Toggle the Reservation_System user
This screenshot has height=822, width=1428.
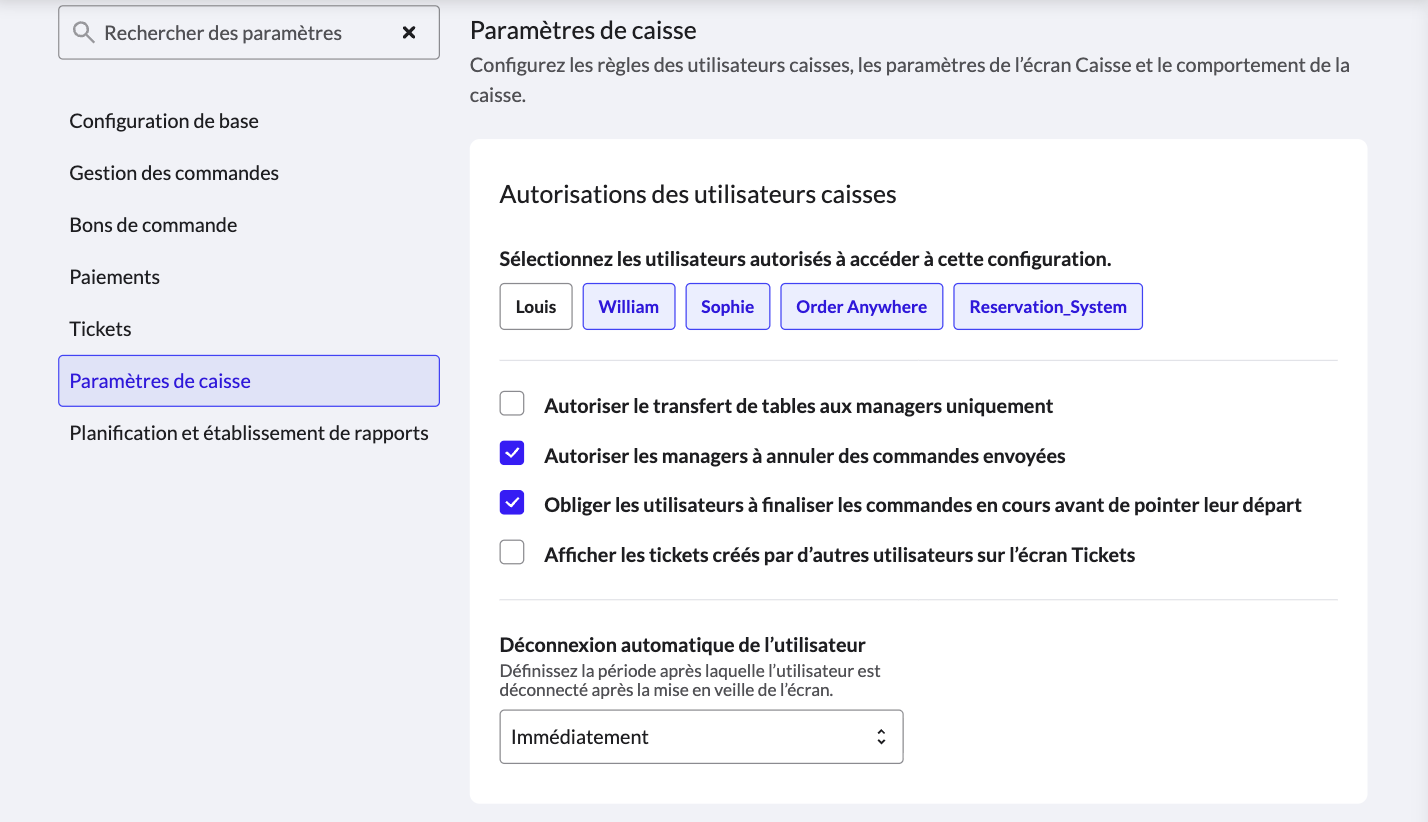click(x=1048, y=307)
